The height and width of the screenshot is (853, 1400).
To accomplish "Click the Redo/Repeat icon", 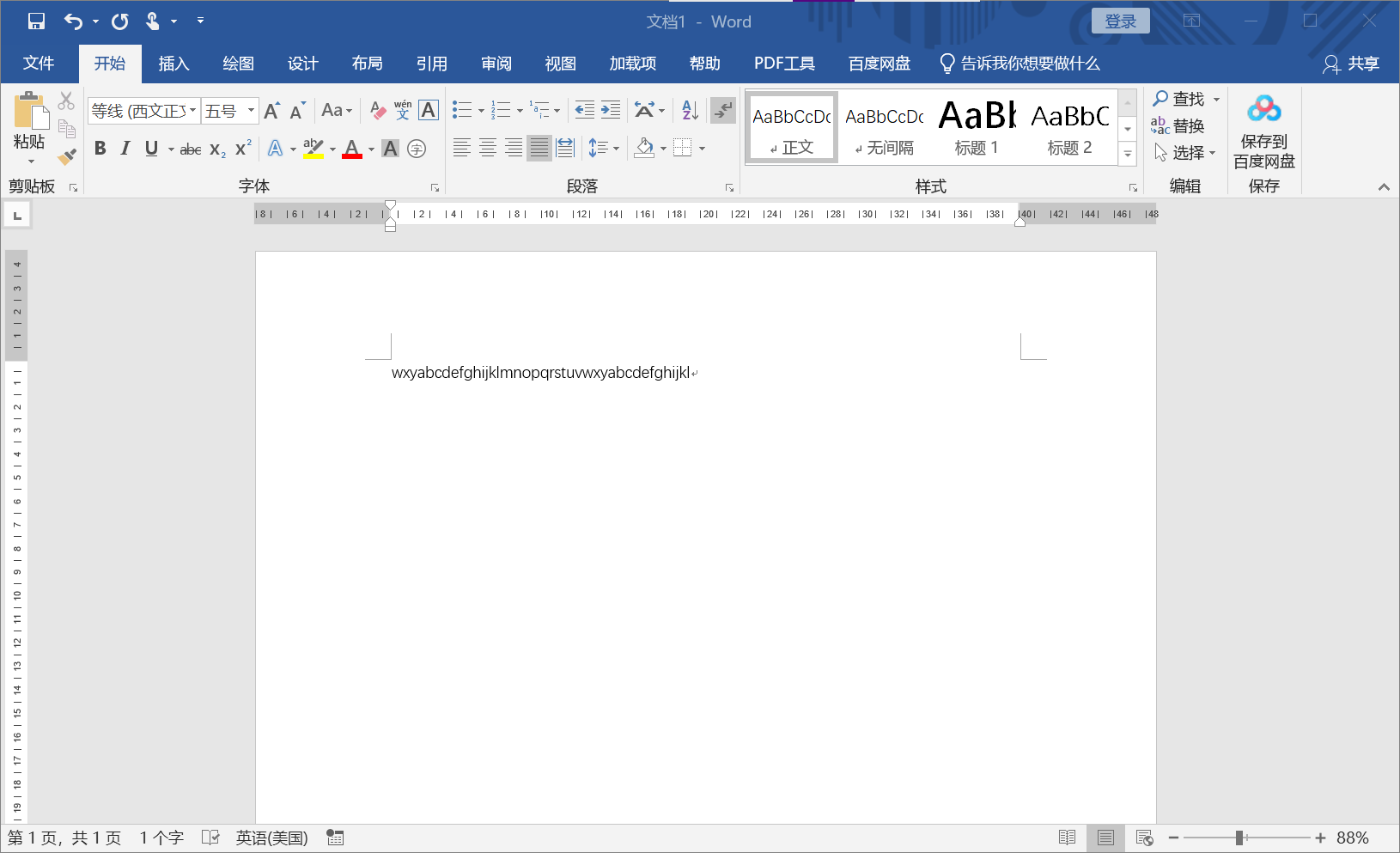I will coord(119,21).
